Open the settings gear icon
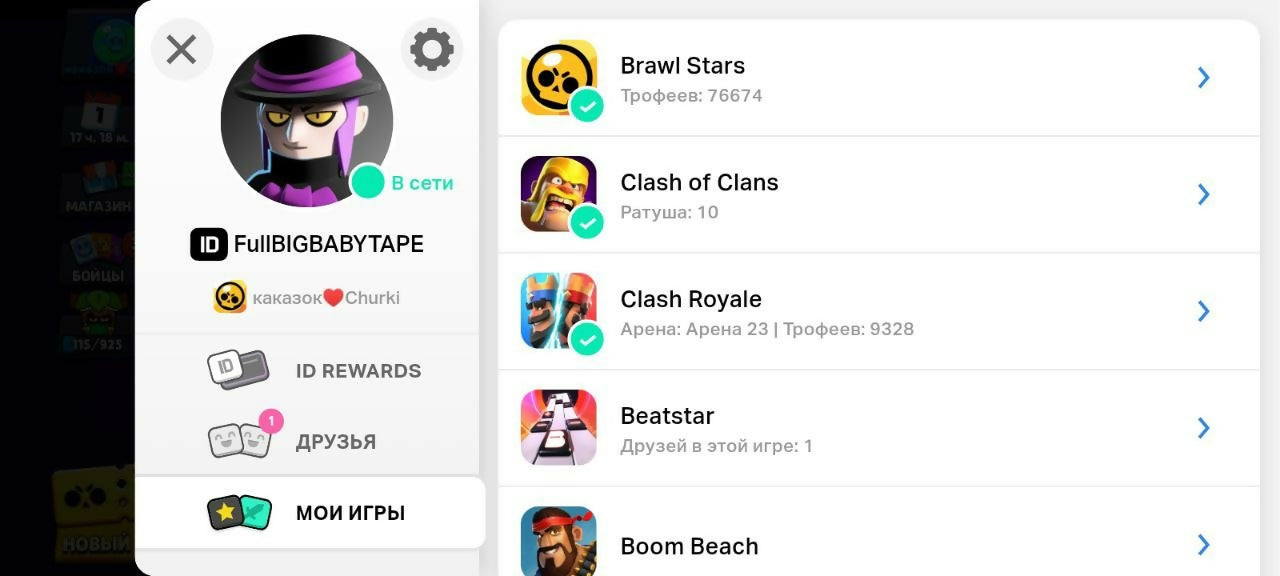Screen dimensions: 1280x576 [432, 48]
